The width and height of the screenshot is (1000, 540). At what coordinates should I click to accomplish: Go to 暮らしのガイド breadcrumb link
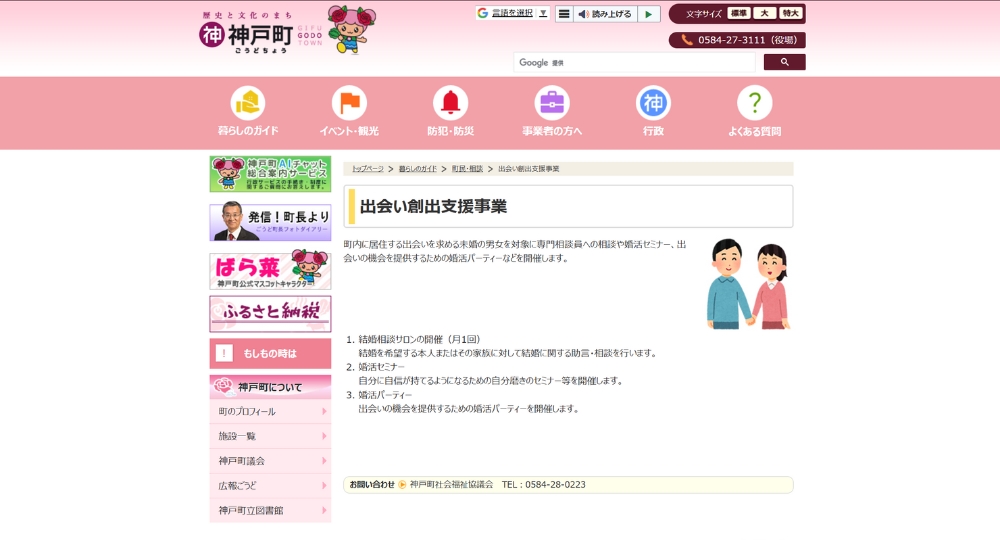(418, 169)
